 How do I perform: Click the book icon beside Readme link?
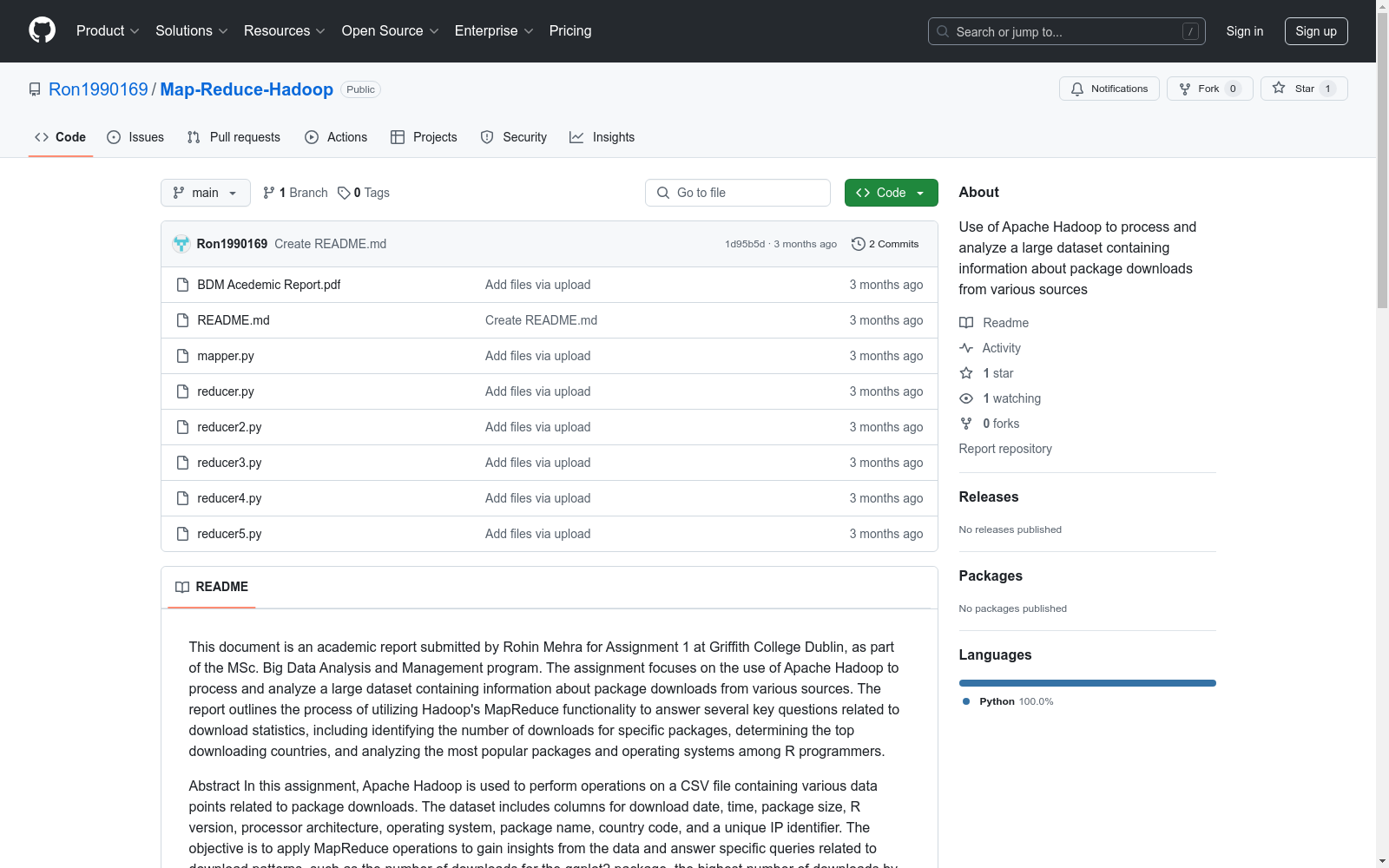966,323
